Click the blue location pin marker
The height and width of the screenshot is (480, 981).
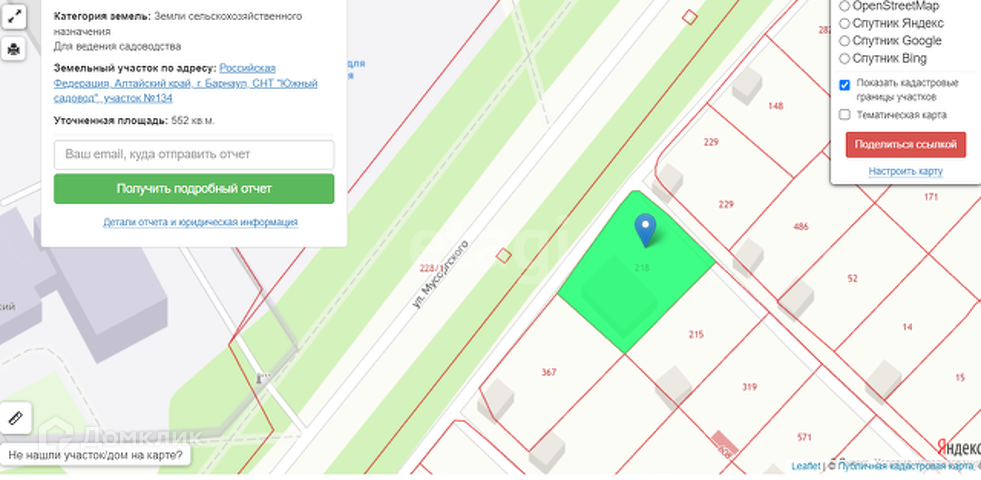click(x=645, y=230)
